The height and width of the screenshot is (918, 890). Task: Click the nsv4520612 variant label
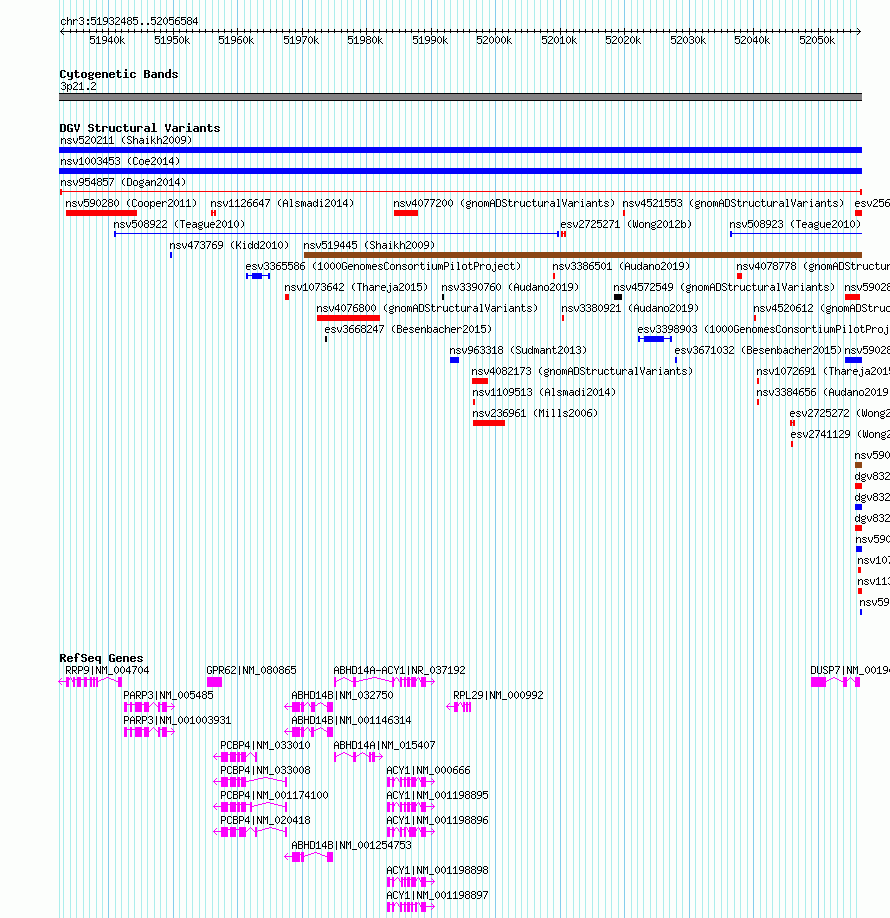[821, 309]
